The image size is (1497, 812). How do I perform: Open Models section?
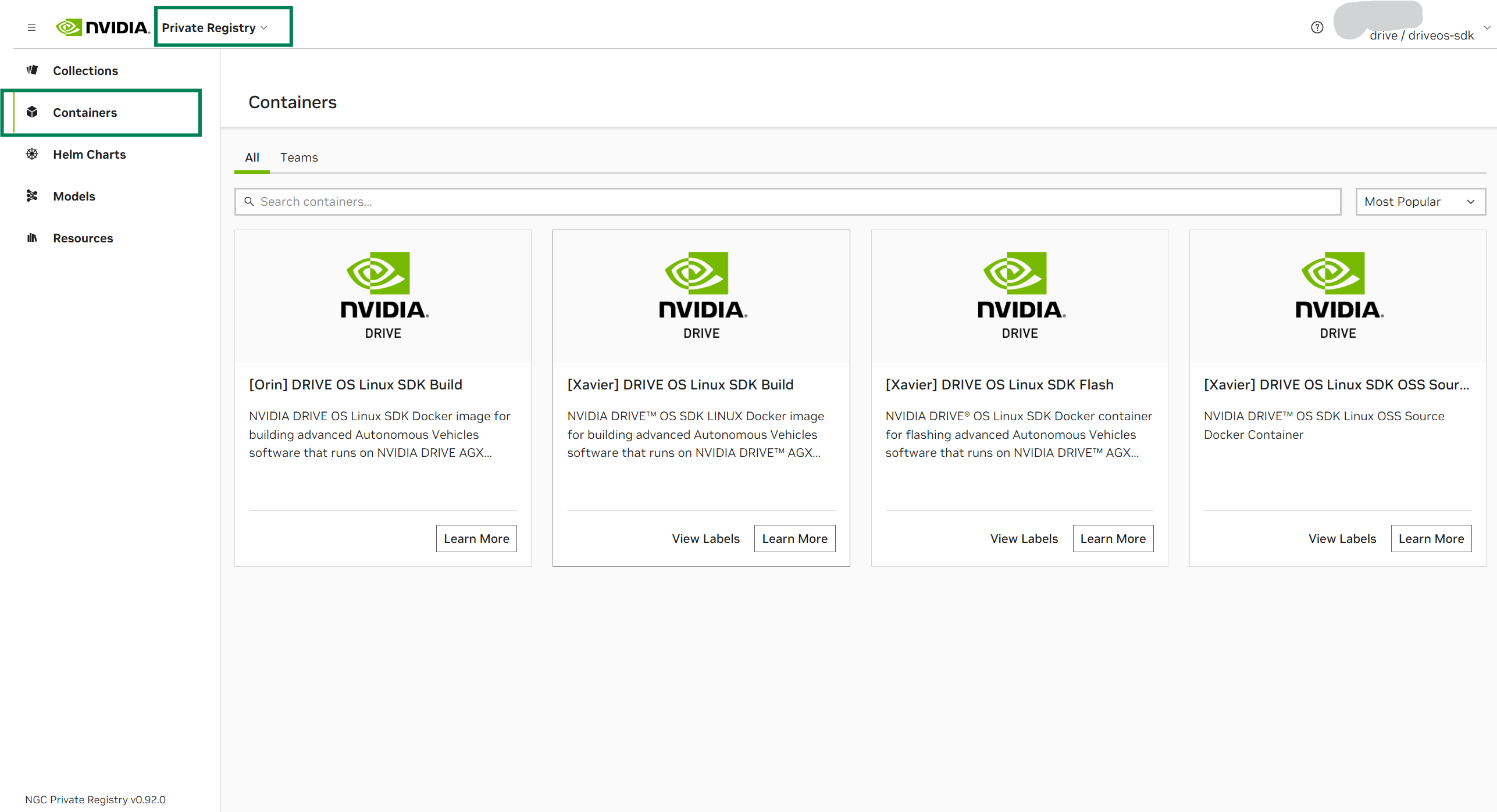tap(74, 196)
